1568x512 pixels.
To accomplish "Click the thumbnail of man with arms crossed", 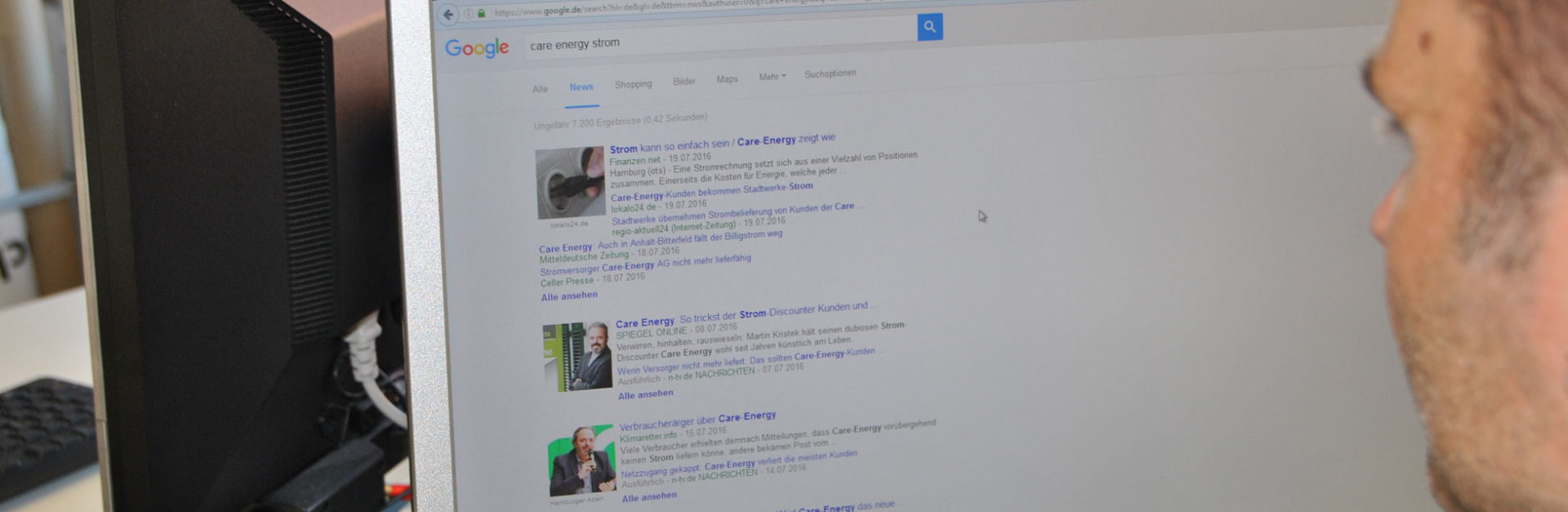I will tap(577, 357).
